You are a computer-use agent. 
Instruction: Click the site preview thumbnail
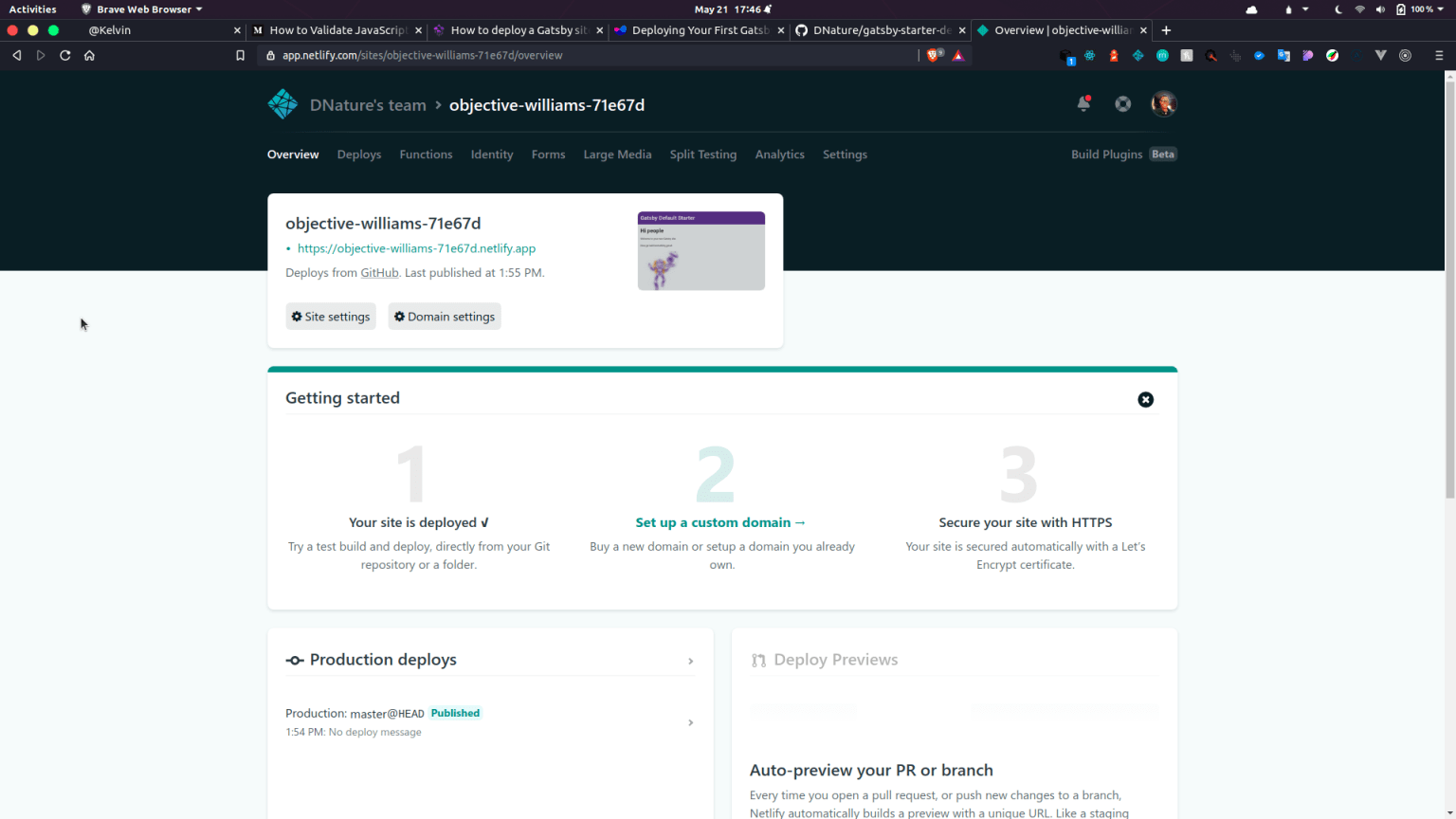[x=701, y=251]
